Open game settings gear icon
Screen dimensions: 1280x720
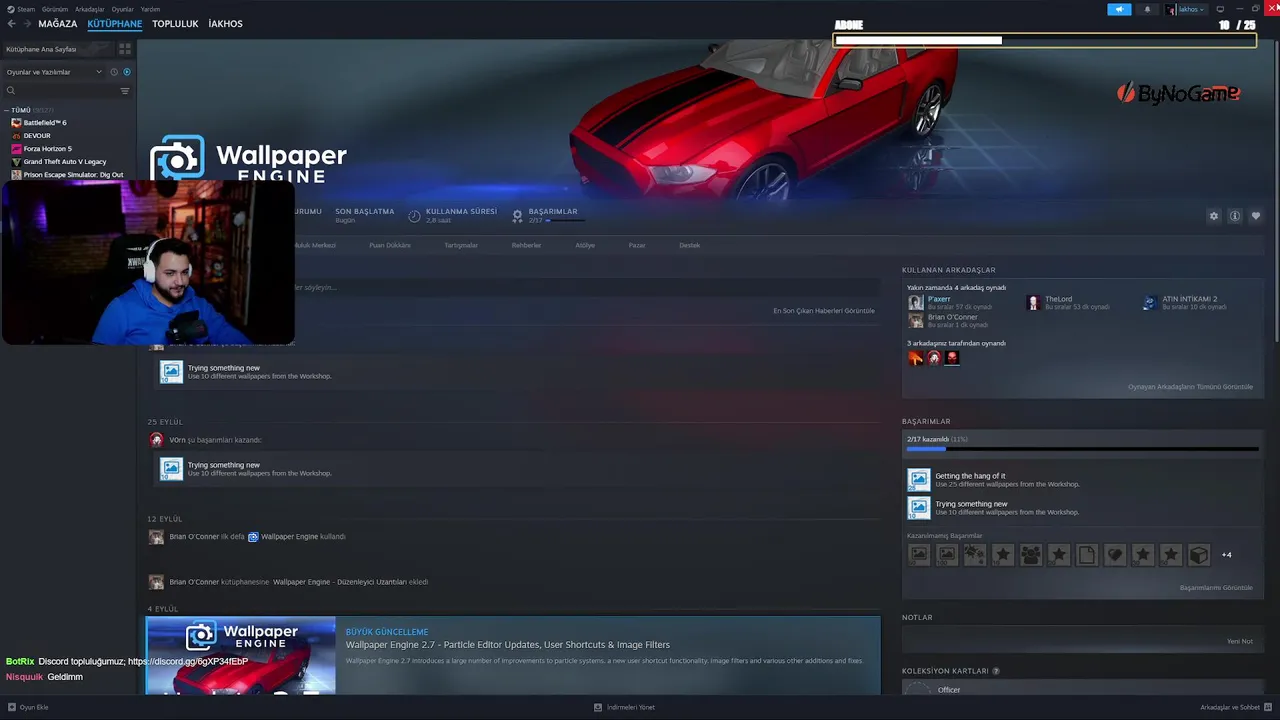point(1214,216)
